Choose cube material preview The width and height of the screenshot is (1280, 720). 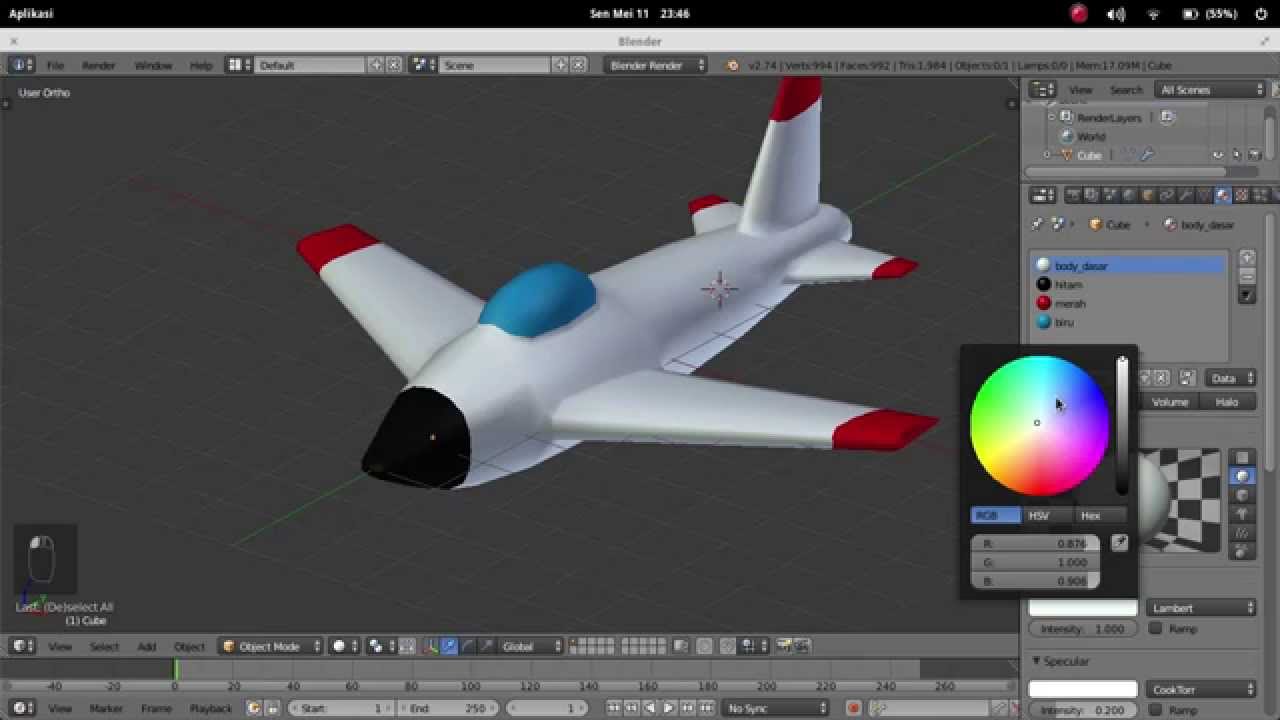pyautogui.click(x=1242, y=495)
